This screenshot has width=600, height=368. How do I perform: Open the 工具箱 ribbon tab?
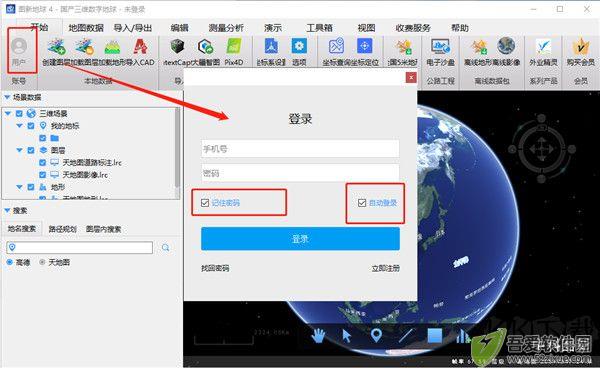click(320, 28)
